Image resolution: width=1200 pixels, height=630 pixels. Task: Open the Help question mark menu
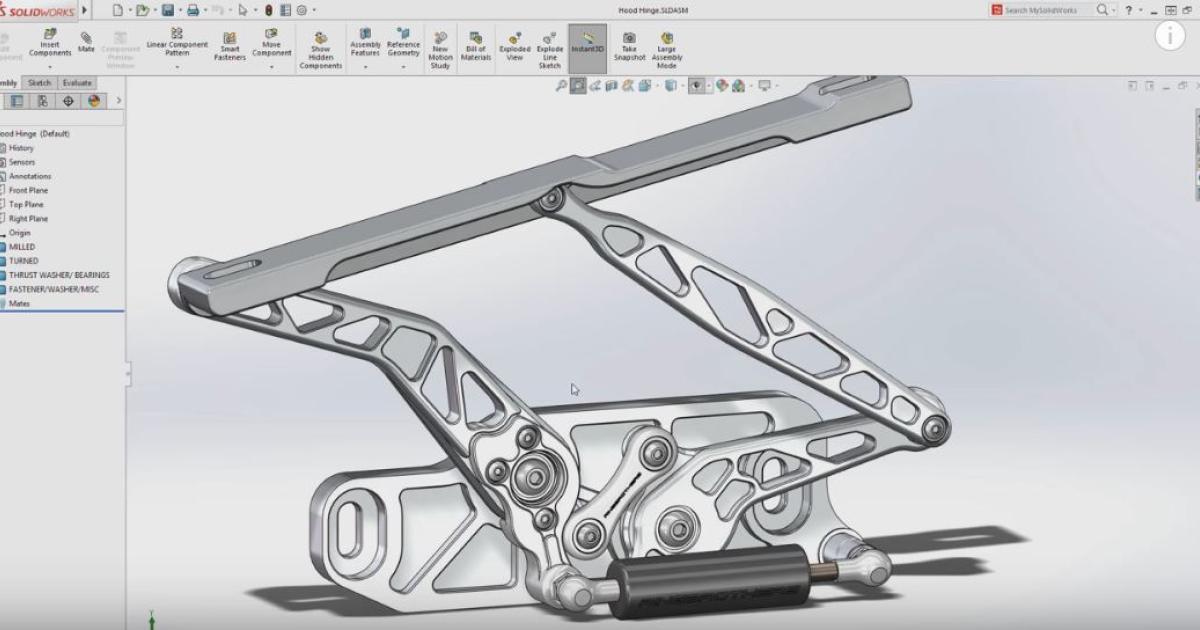(x=1129, y=10)
